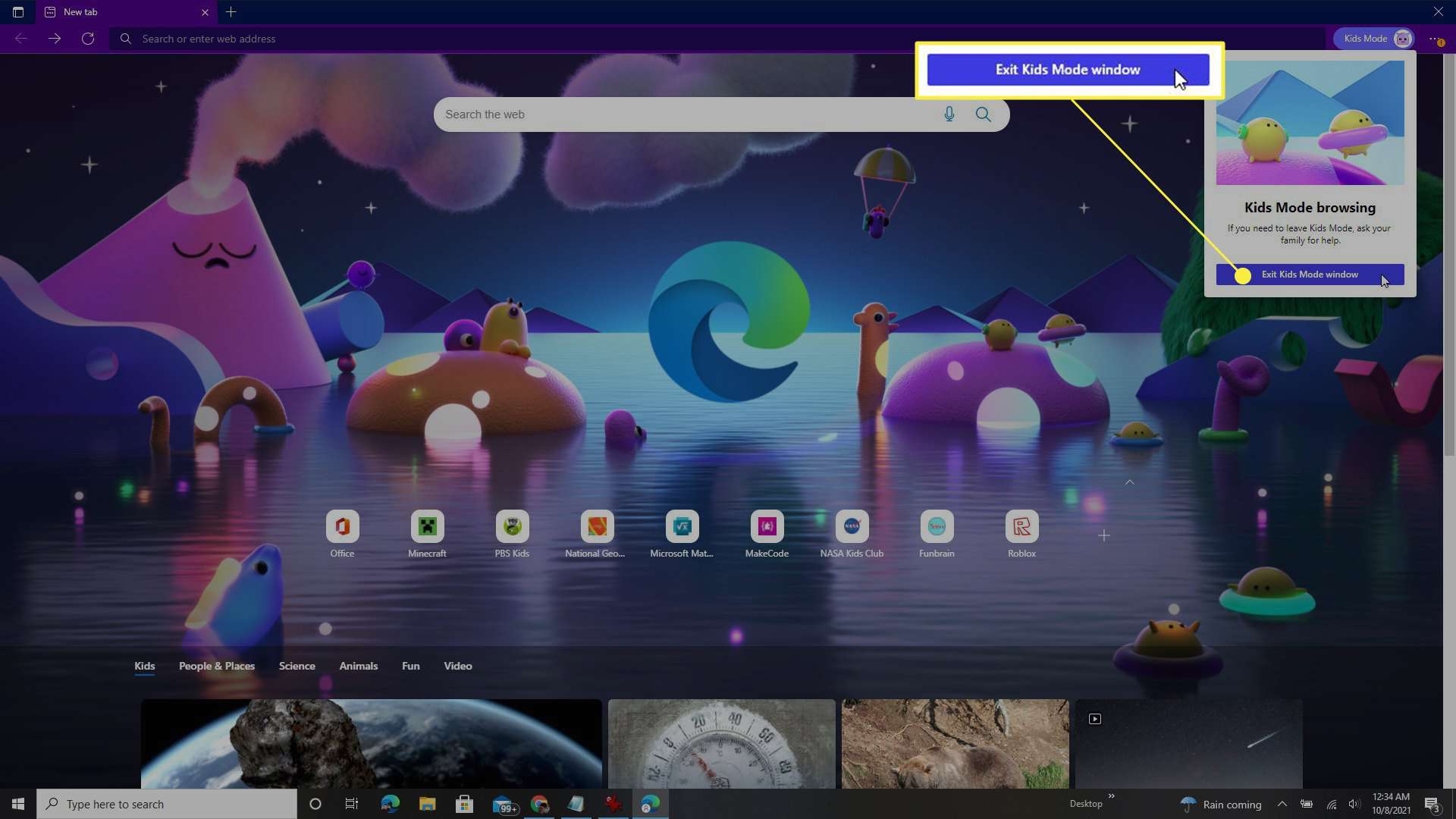Open the Windows Start menu
Viewport: 1456px width, 819px height.
pyautogui.click(x=18, y=804)
